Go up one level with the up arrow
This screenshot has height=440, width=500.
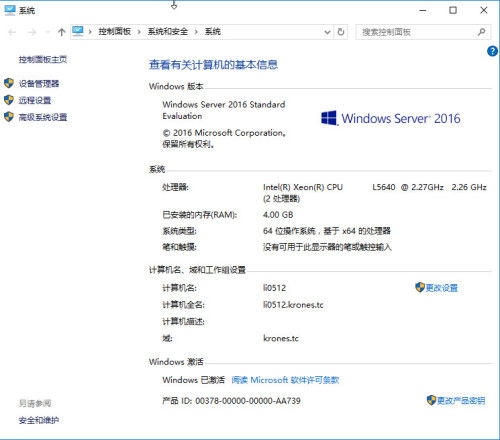pos(61,32)
